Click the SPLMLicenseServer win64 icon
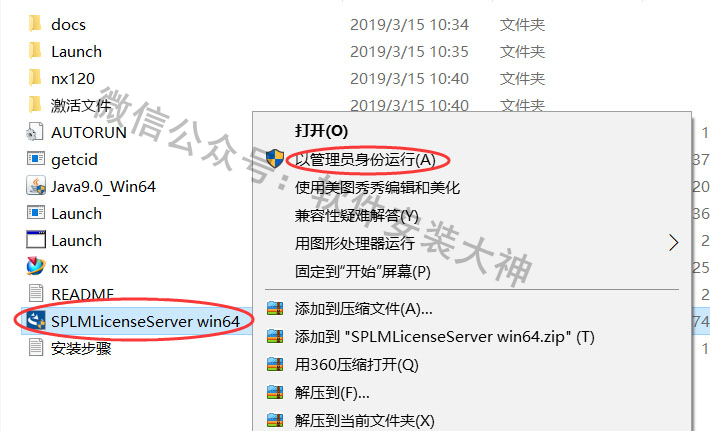Image resolution: width=710 pixels, height=431 pixels. (36, 321)
